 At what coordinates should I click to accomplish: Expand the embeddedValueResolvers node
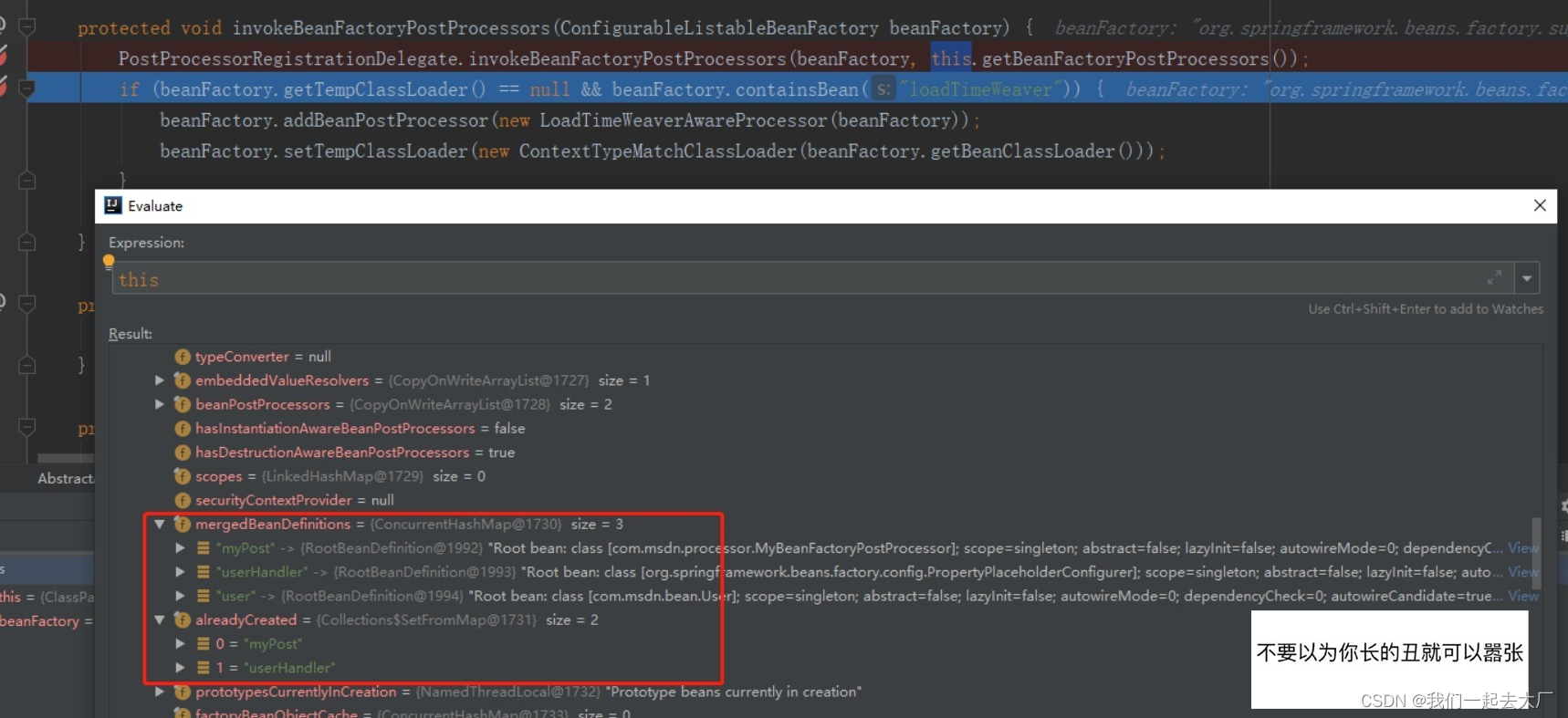pos(160,380)
